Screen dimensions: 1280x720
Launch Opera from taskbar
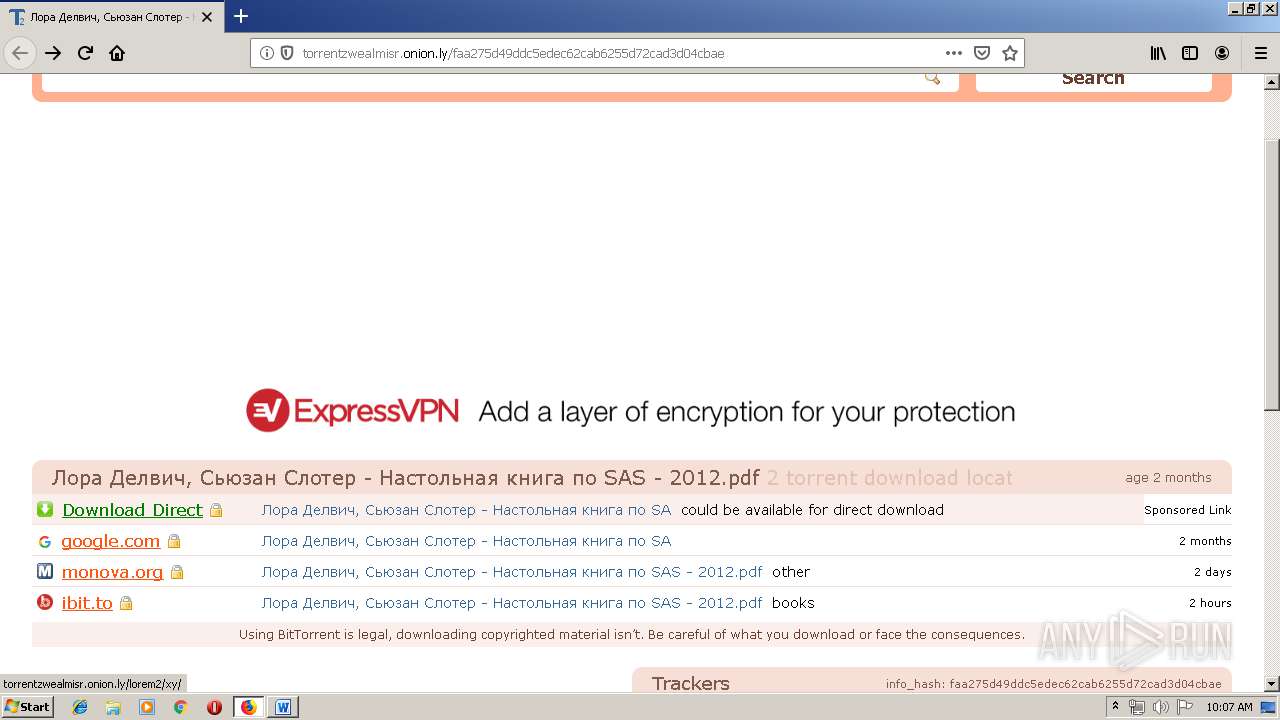pos(214,707)
